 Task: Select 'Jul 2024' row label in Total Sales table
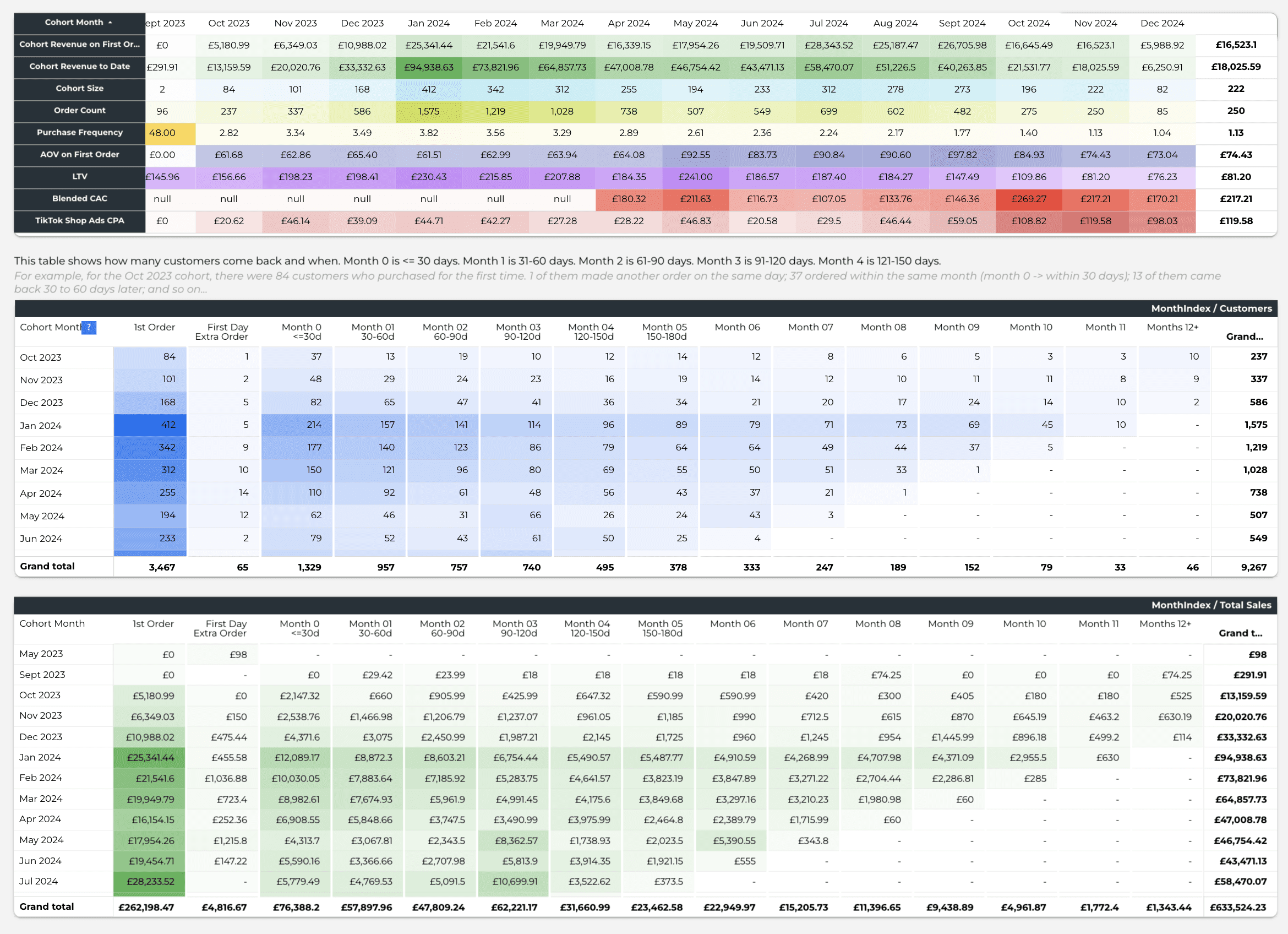pos(39,881)
